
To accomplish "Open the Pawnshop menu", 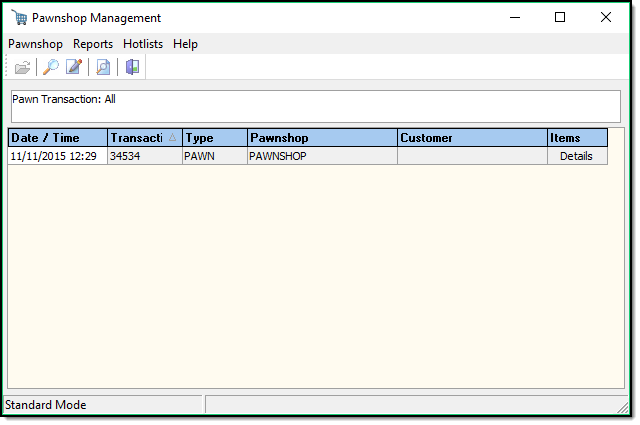I will pos(35,44).
